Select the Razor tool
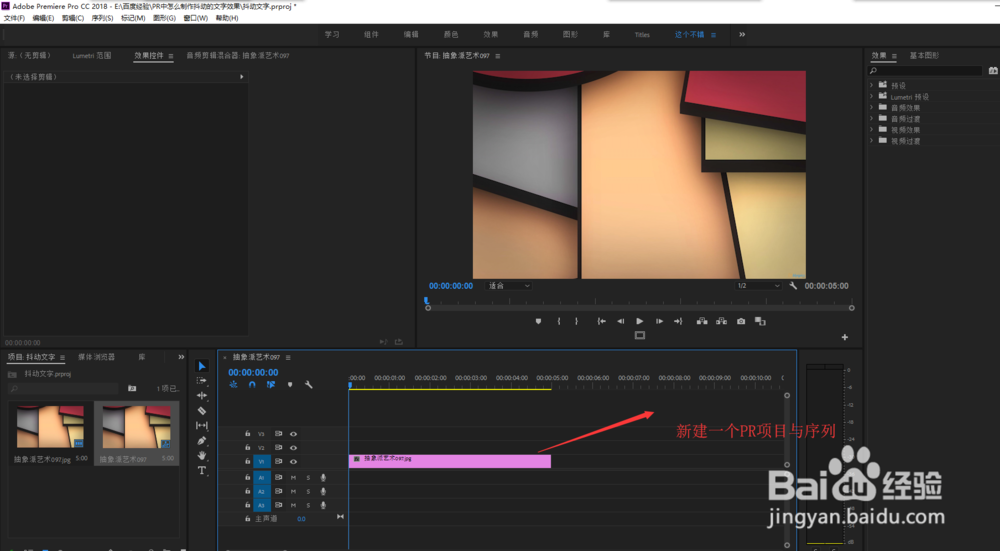Viewport: 1000px width, 551px height. click(x=202, y=411)
